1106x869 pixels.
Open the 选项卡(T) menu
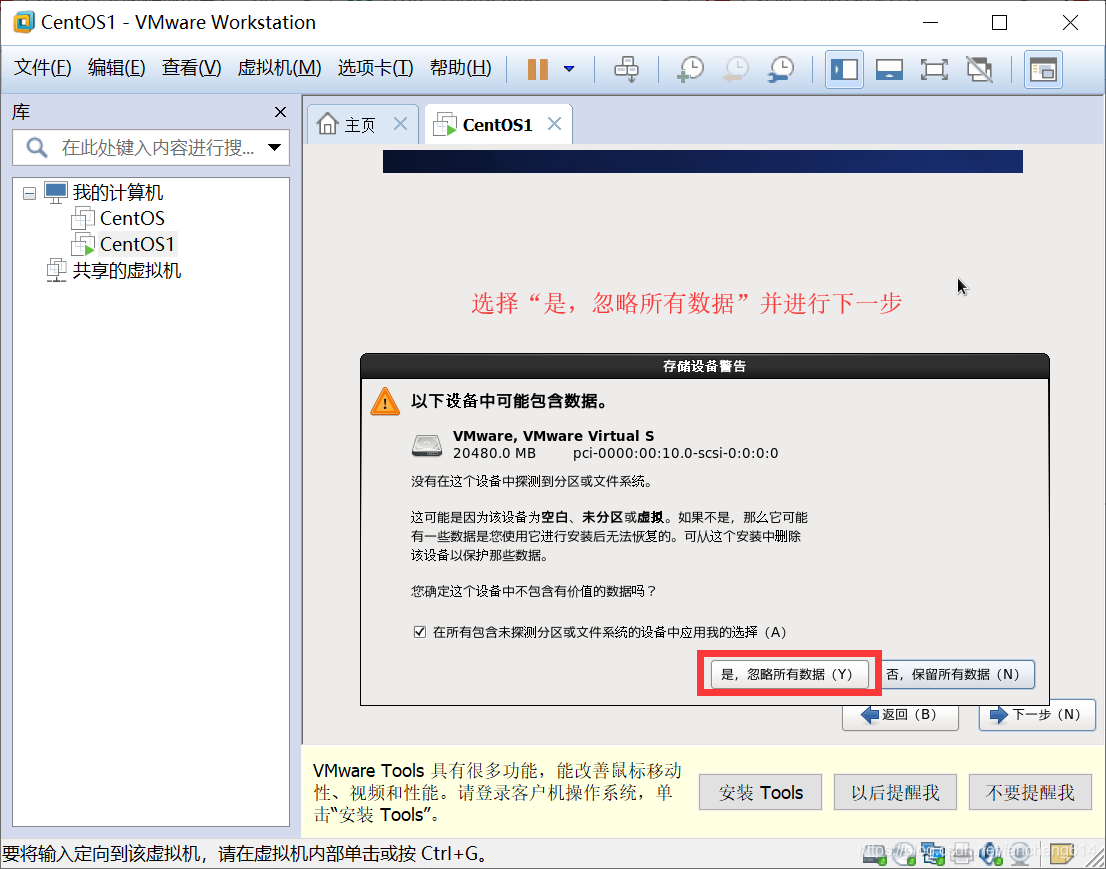(x=375, y=68)
